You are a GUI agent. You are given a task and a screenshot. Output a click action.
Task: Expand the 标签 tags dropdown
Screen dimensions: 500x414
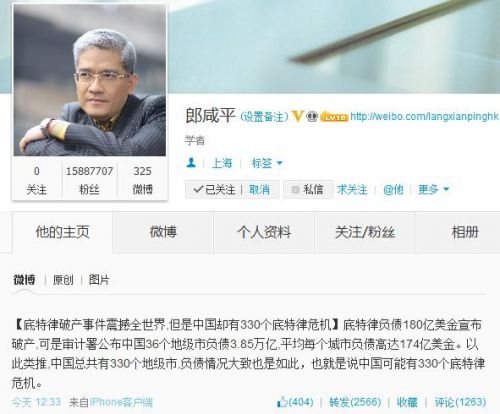[x=267, y=163]
